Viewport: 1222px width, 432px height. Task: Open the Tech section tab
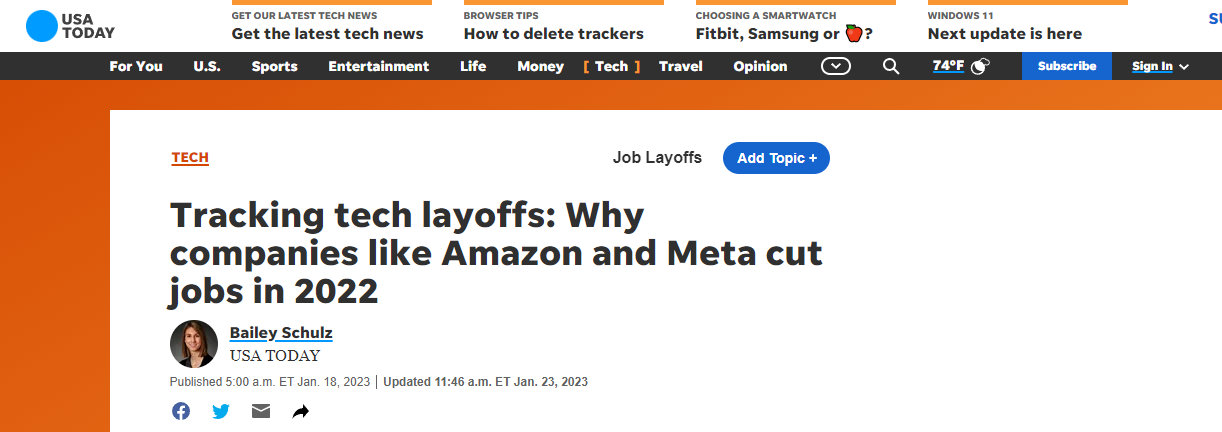coord(611,66)
